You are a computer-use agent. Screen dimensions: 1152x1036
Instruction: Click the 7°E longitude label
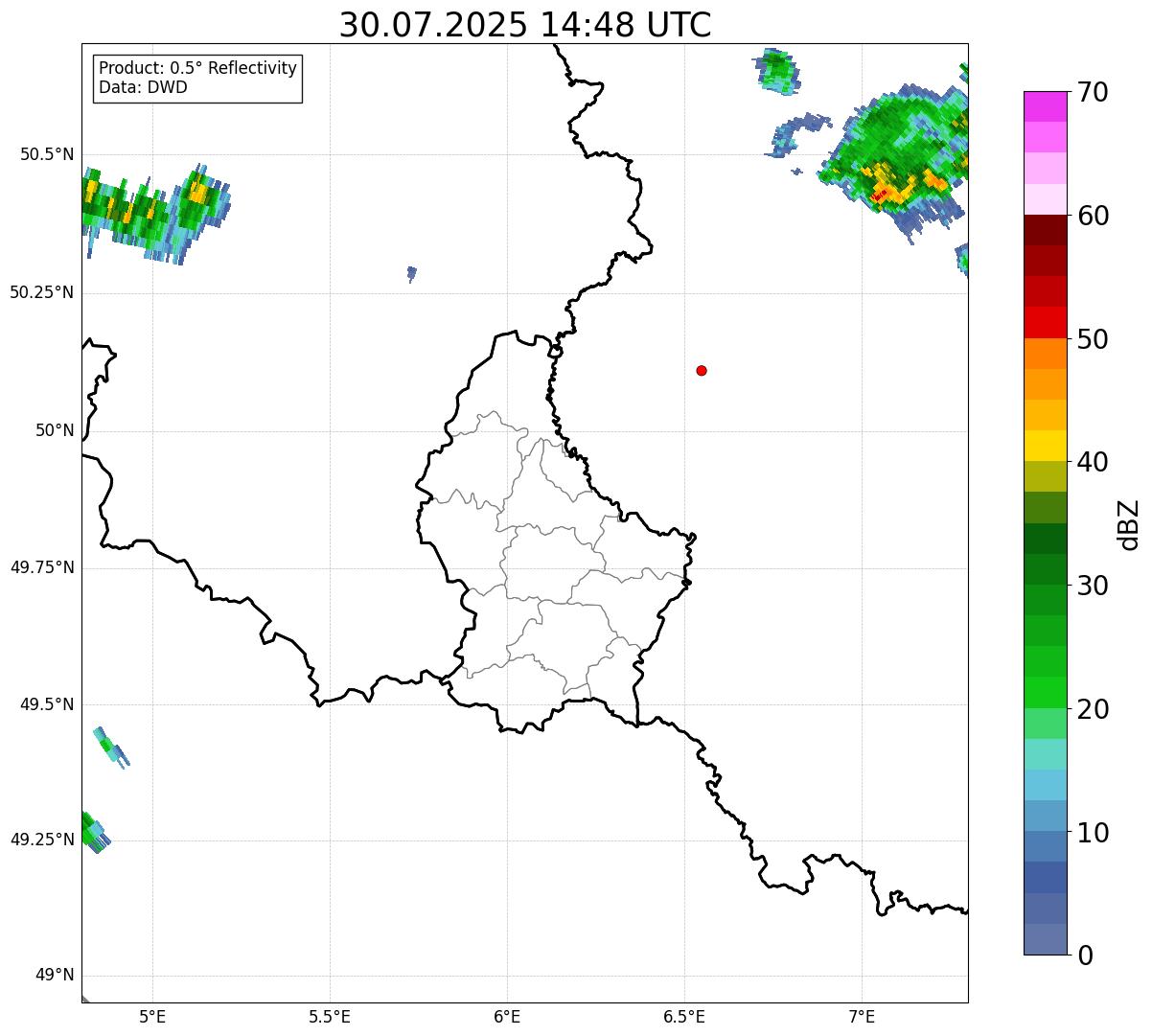click(x=862, y=1016)
